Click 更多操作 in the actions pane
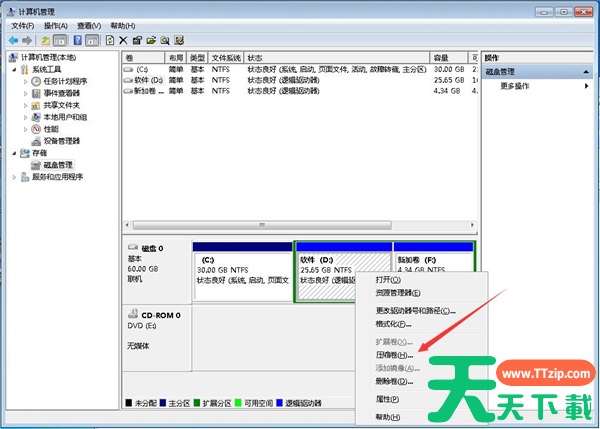 click(517, 87)
